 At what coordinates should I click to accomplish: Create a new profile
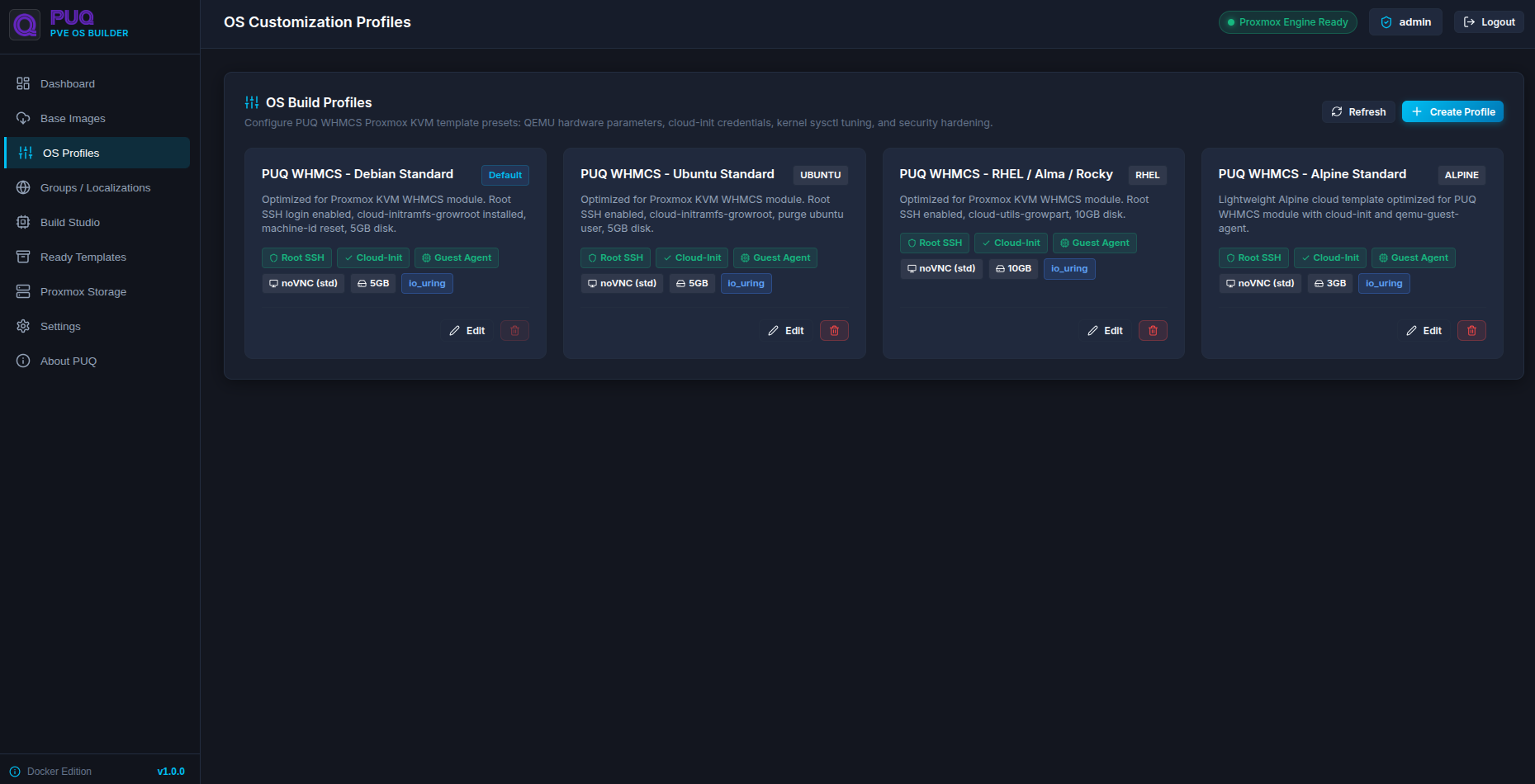(x=1452, y=111)
